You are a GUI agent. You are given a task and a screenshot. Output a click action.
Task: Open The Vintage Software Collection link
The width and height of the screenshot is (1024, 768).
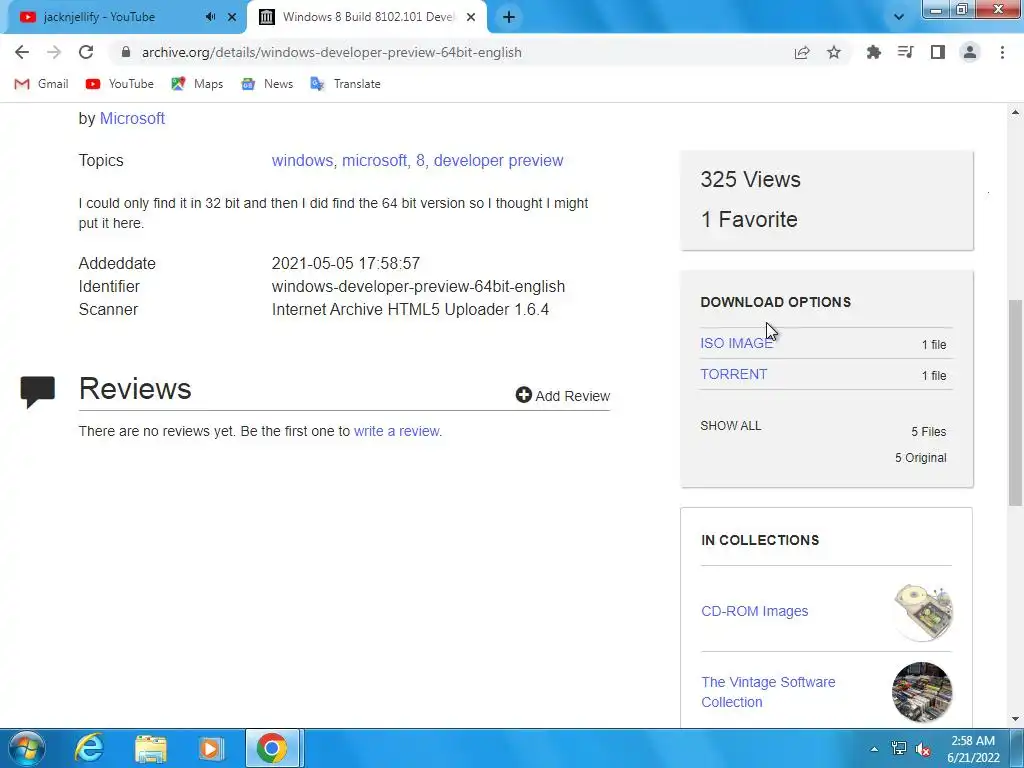coord(768,692)
